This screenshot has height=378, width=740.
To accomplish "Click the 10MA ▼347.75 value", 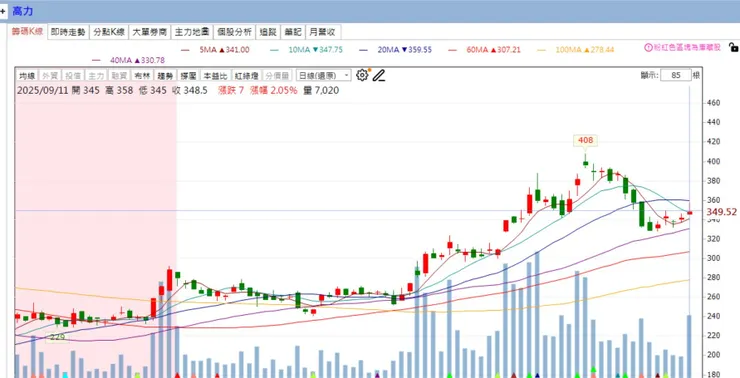I will tap(315, 50).
